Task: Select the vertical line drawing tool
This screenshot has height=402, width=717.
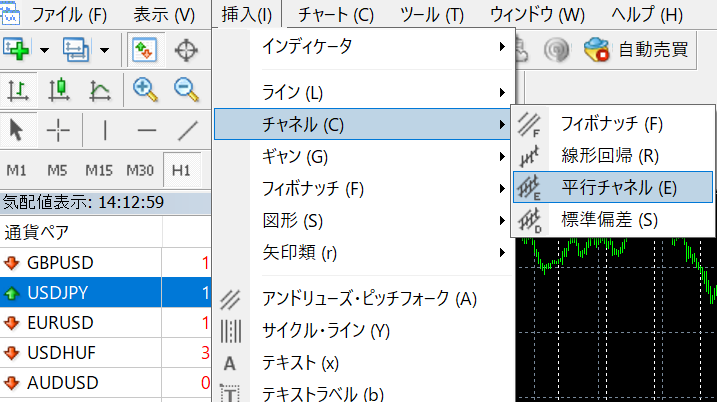Action: tap(105, 131)
